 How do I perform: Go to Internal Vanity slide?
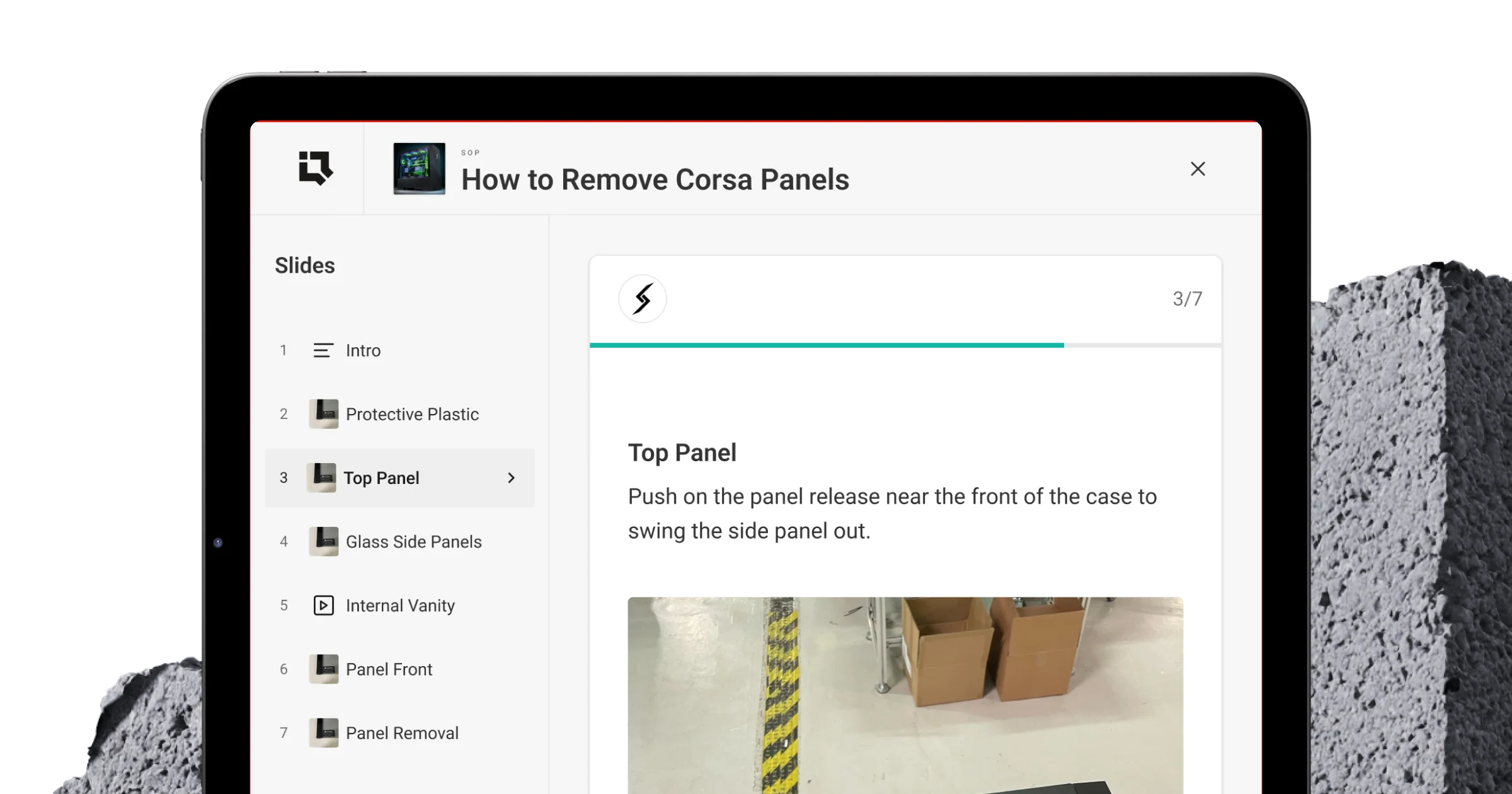coord(400,606)
